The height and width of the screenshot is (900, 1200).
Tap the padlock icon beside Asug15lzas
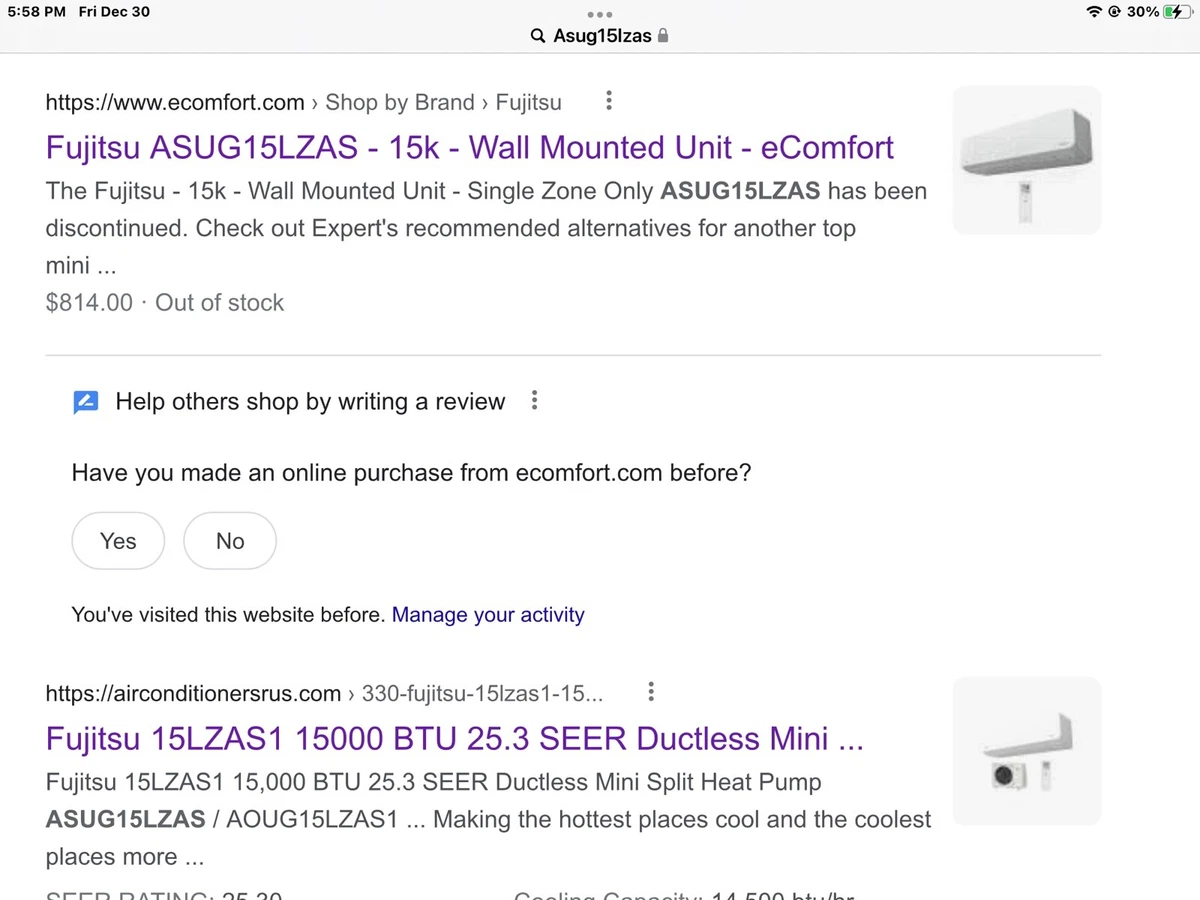[x=663, y=35]
